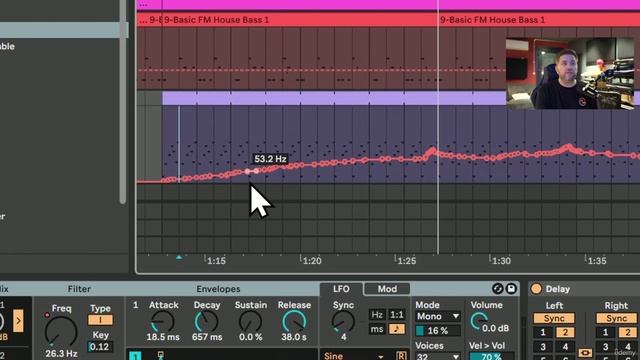Viewport: 640px width, 360px height.
Task: Select the left 9-Basic FM House Bass 1 clip
Action: click(300, 20)
